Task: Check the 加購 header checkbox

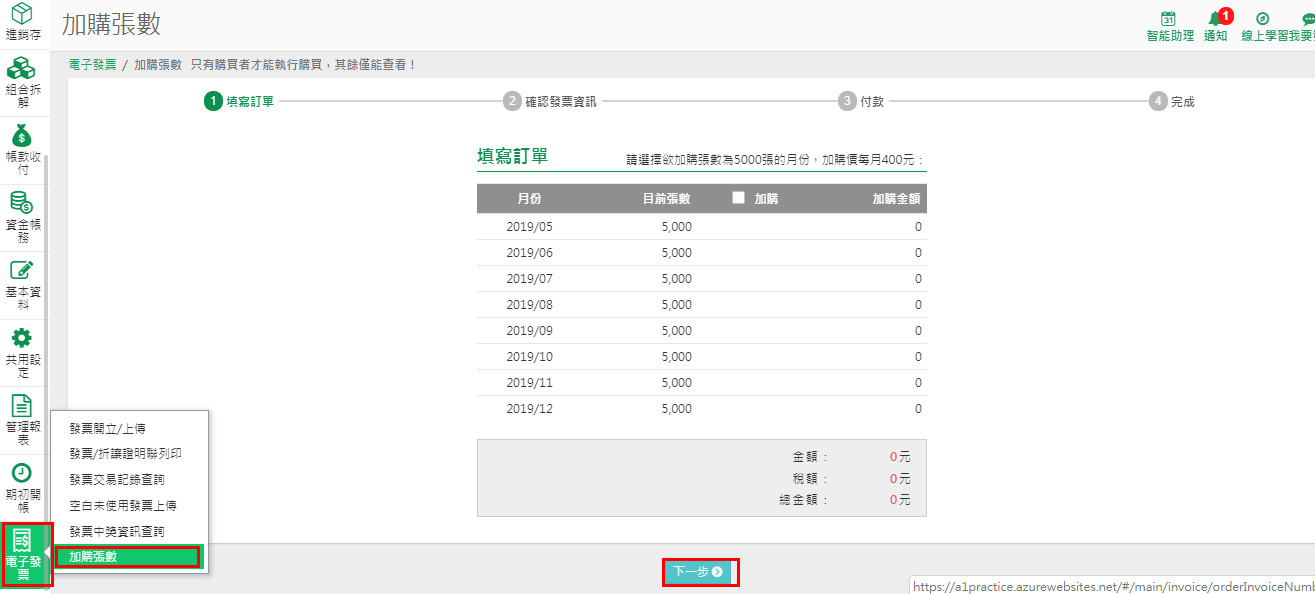Action: [x=739, y=198]
